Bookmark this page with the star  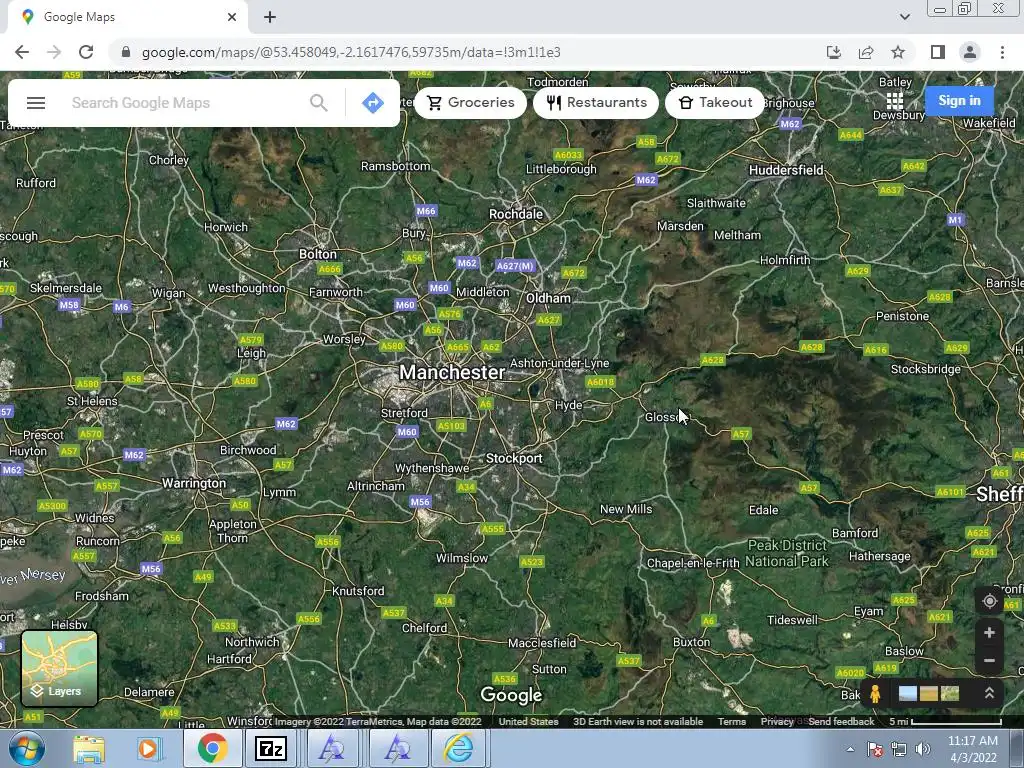coord(898,52)
